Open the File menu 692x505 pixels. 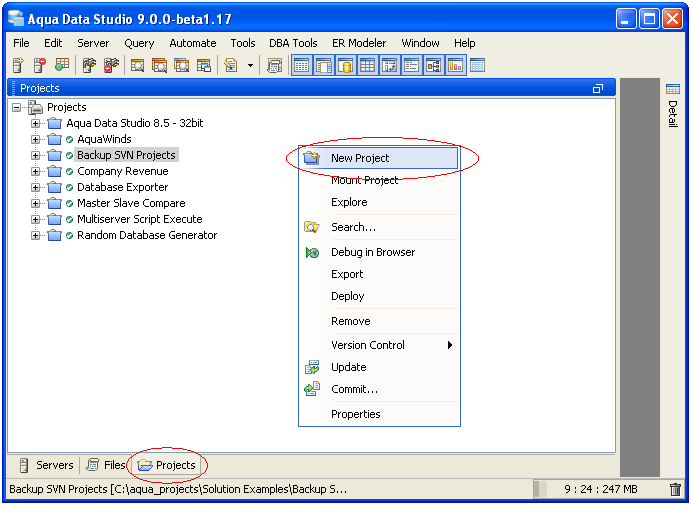21,43
